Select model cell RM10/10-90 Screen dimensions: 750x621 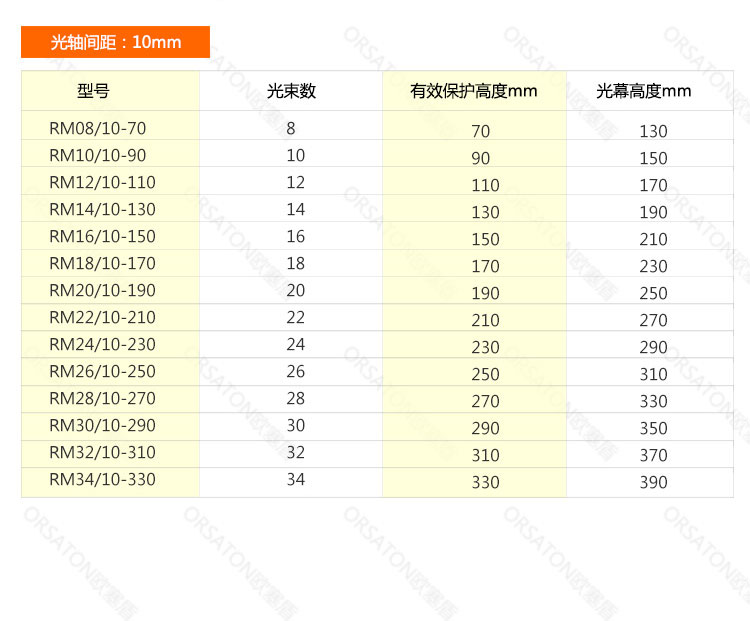(x=97, y=155)
